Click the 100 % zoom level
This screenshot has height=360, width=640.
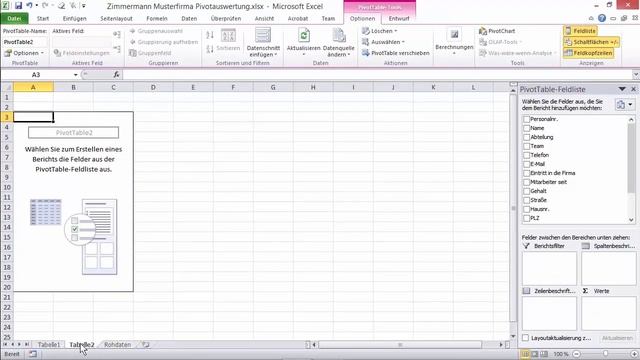coord(561,354)
